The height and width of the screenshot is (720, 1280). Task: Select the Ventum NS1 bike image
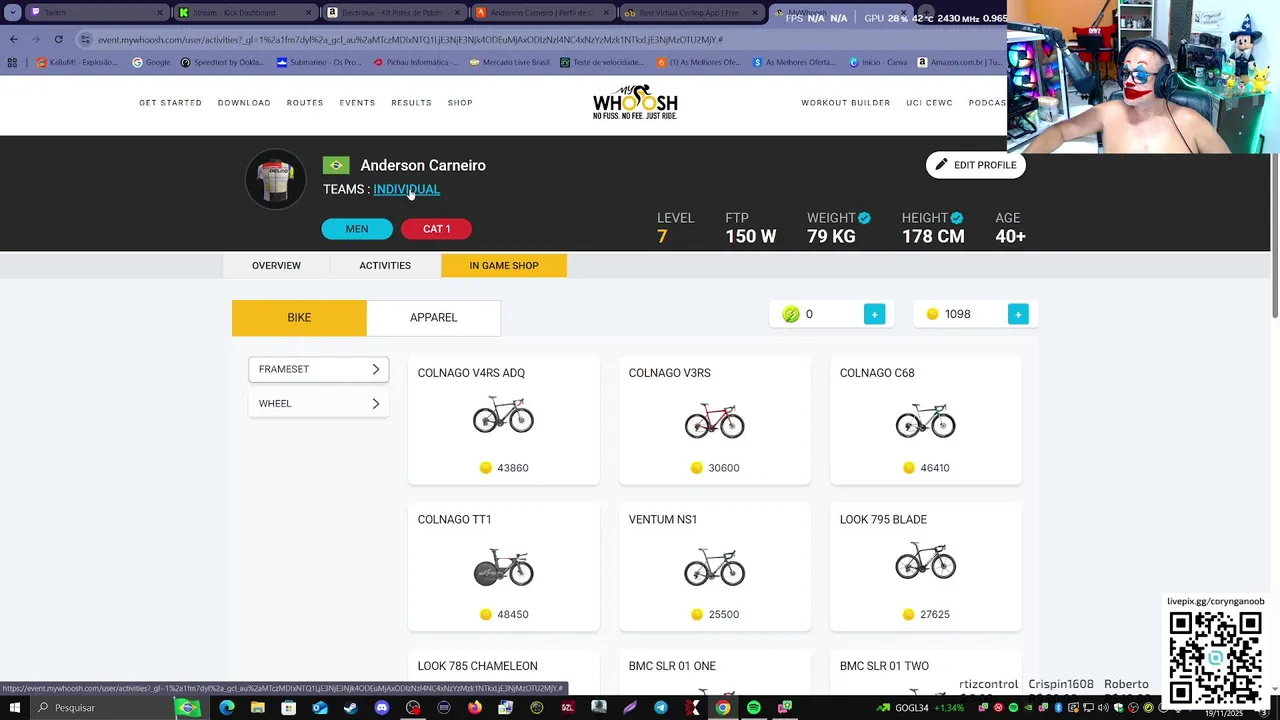(x=714, y=565)
